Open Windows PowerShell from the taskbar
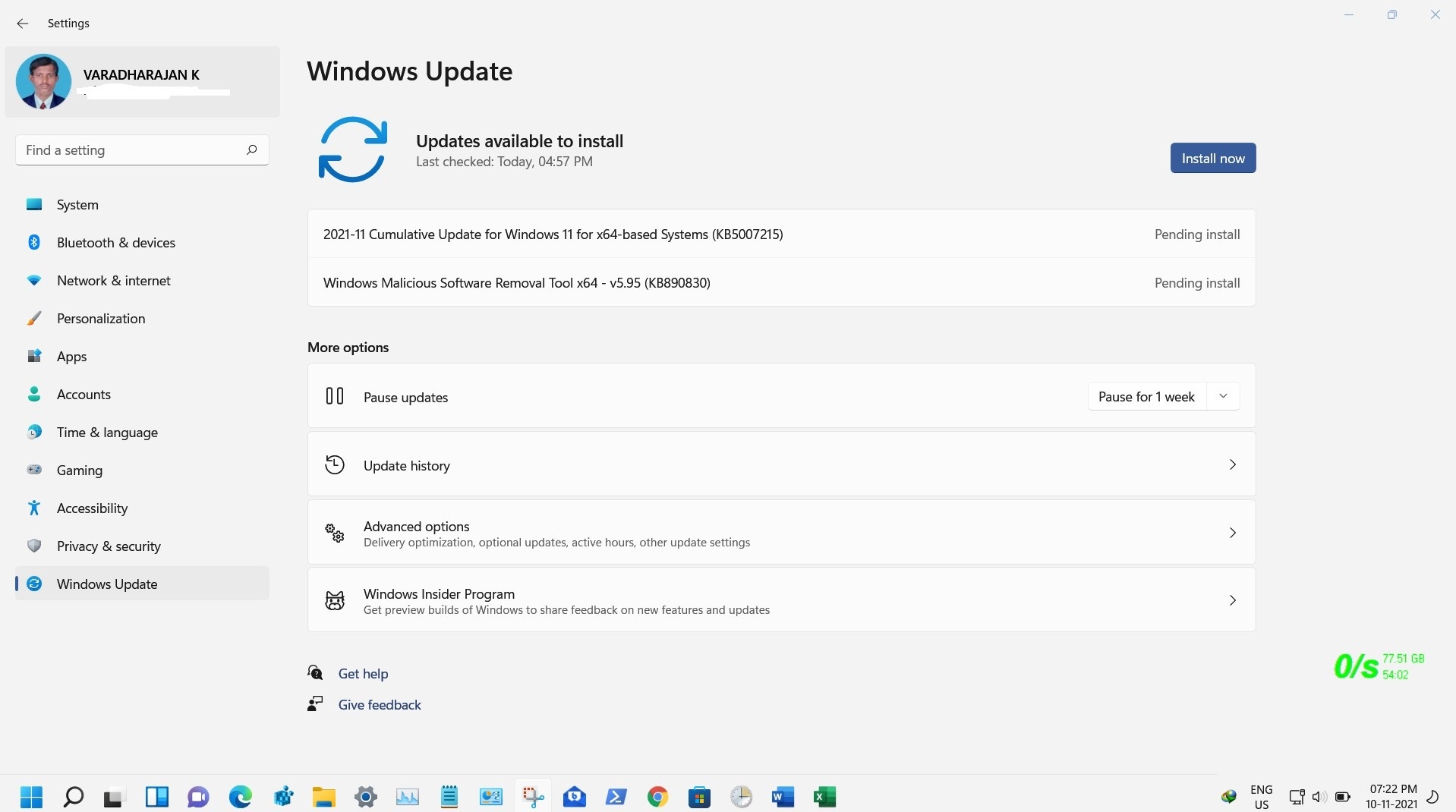1456x812 pixels. pyautogui.click(x=616, y=797)
